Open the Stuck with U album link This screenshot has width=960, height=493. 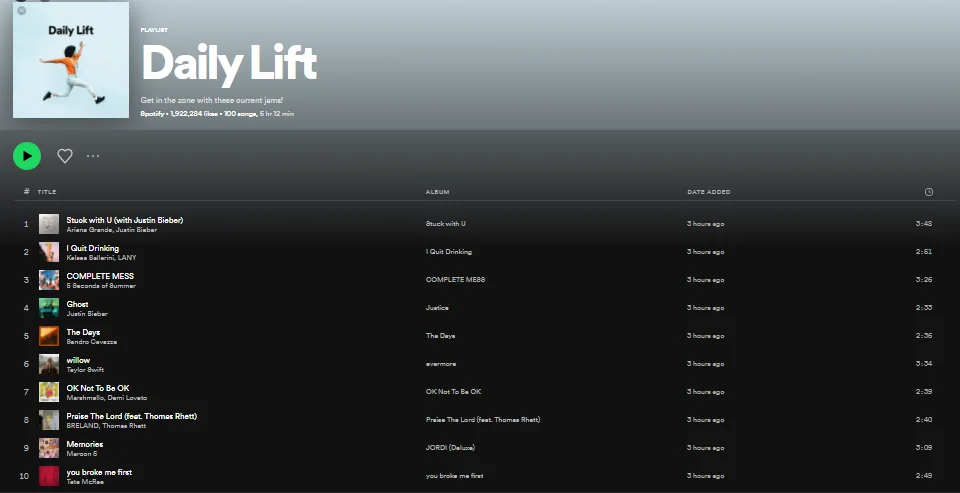[446, 224]
